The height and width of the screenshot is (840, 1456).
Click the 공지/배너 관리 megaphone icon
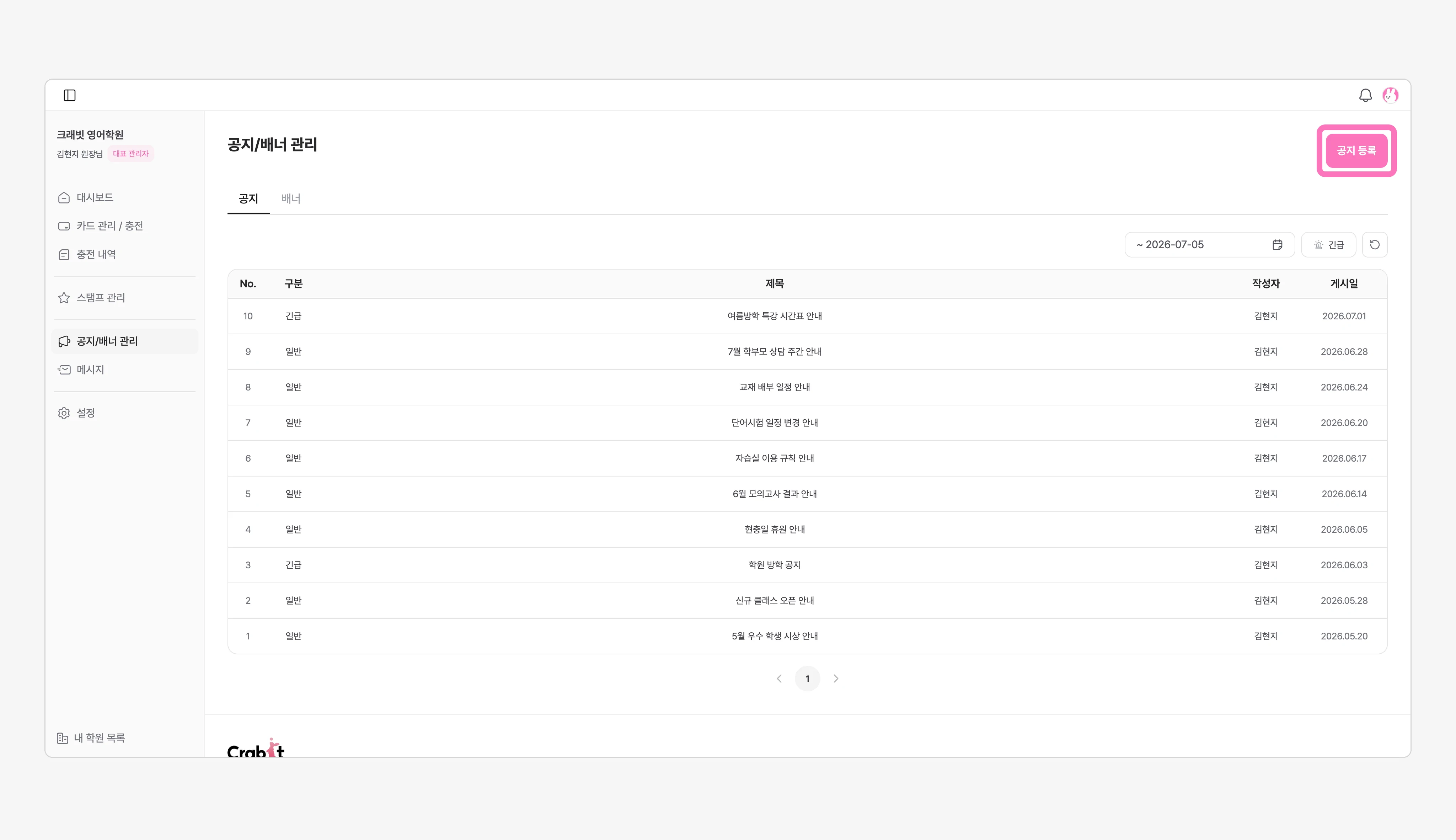pyautogui.click(x=64, y=341)
